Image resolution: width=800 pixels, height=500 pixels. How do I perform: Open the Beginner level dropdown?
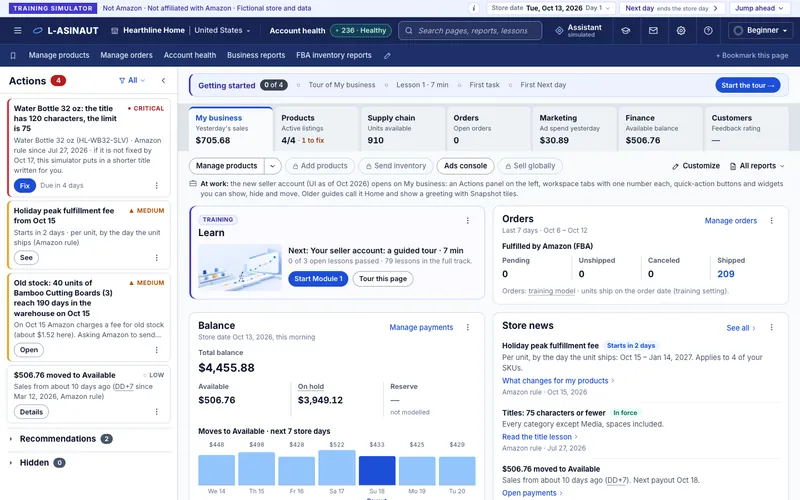pyautogui.click(x=761, y=31)
